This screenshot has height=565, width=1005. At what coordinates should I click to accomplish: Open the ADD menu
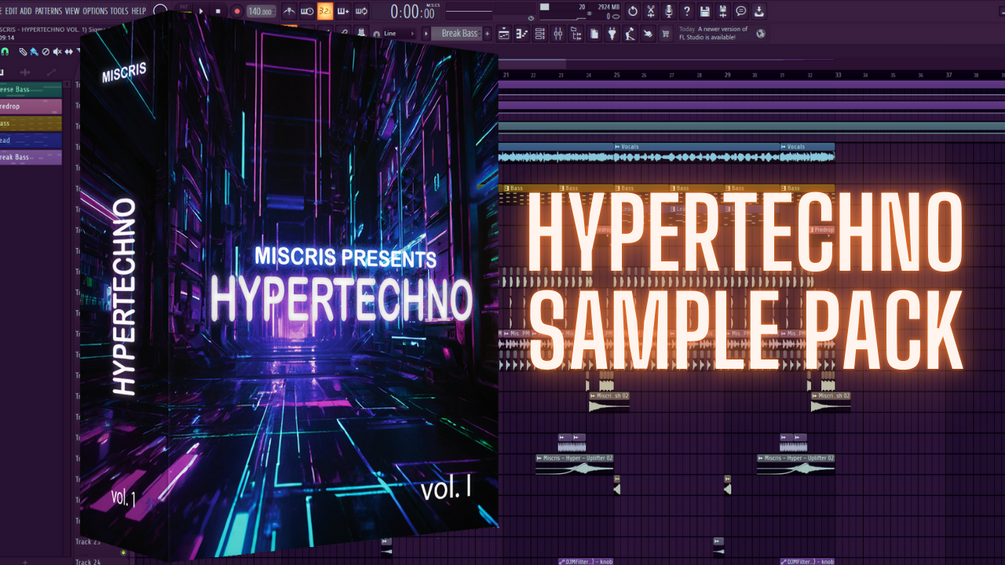click(x=26, y=11)
